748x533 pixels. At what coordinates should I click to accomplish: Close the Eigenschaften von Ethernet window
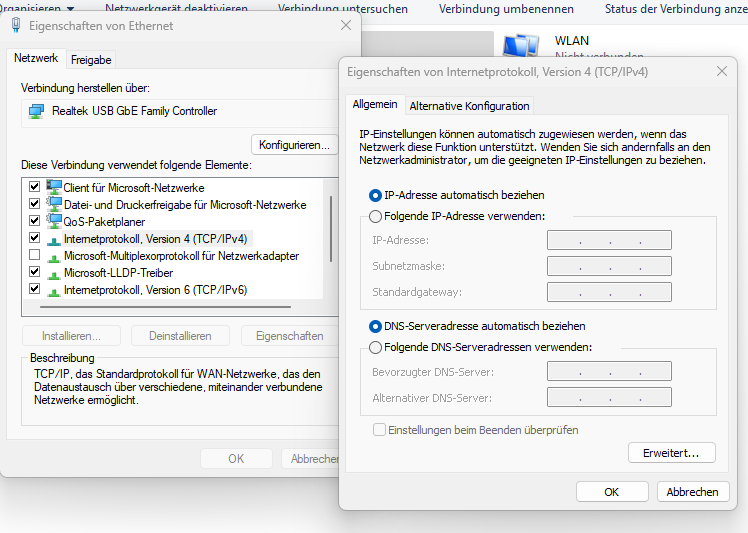346,25
